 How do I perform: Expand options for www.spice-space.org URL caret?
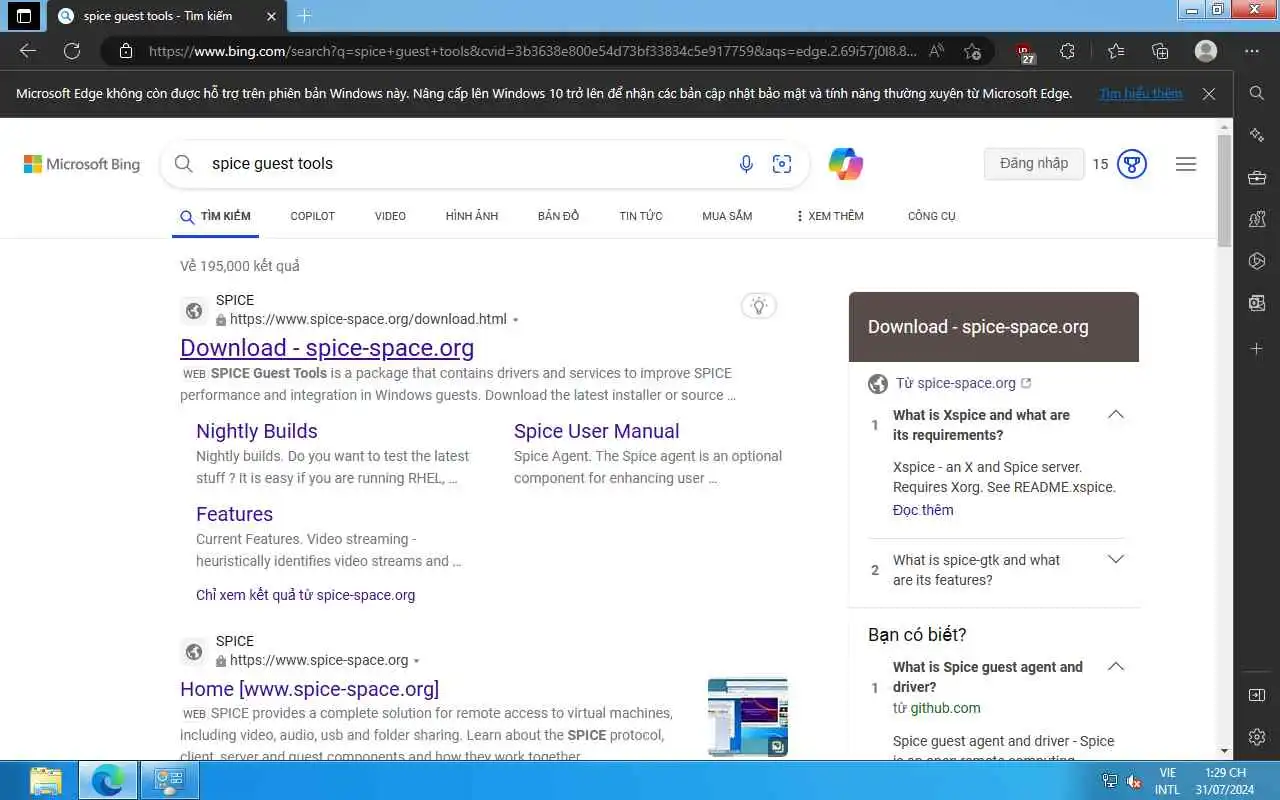coord(416,661)
